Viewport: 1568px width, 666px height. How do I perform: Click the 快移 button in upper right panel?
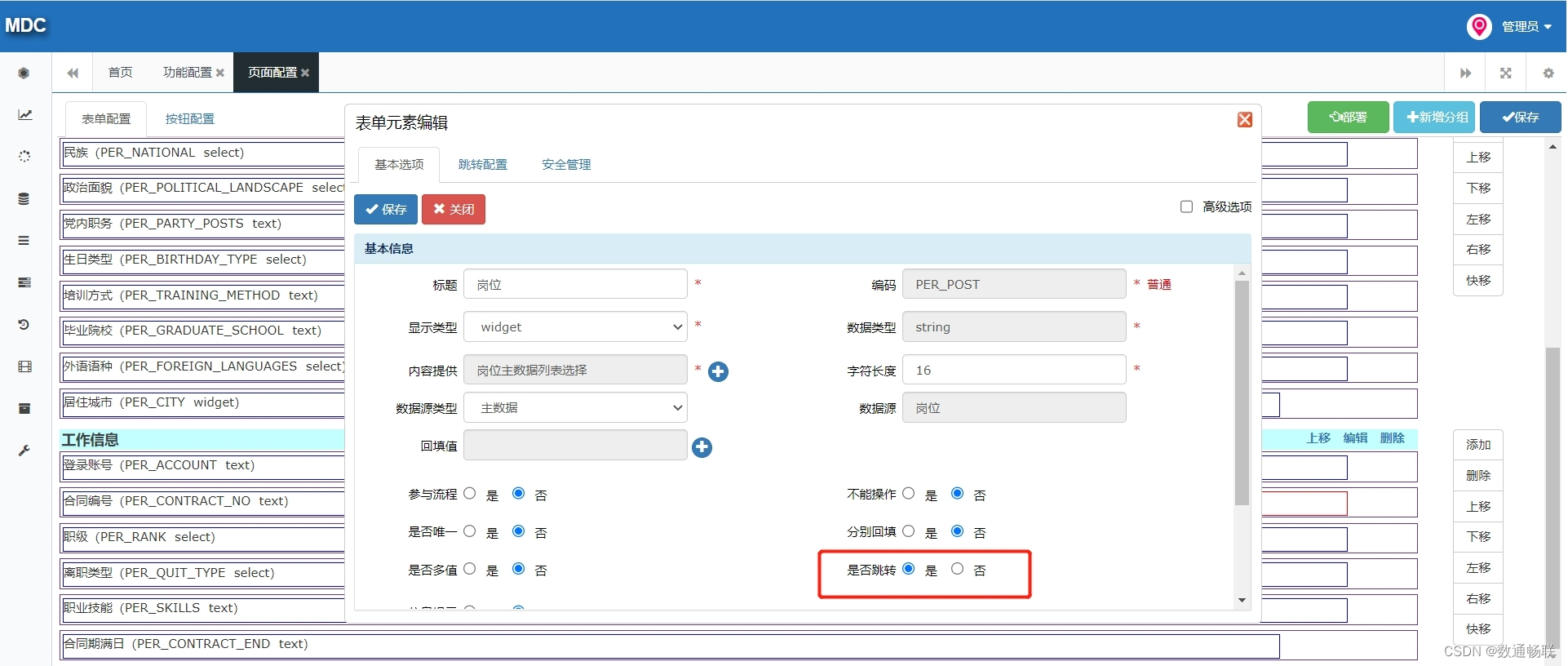(1478, 281)
